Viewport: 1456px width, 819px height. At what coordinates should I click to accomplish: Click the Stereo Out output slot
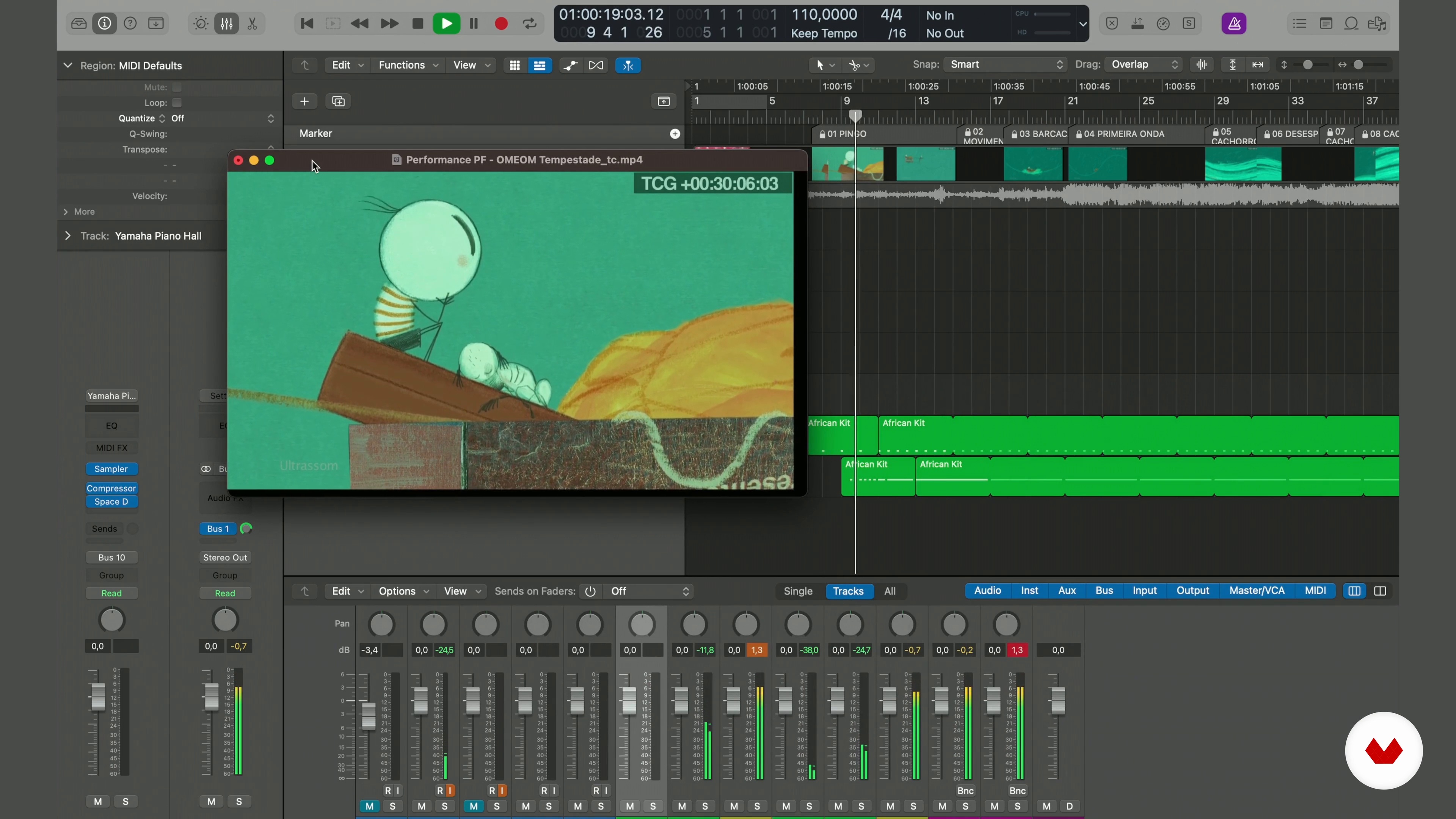tap(225, 557)
